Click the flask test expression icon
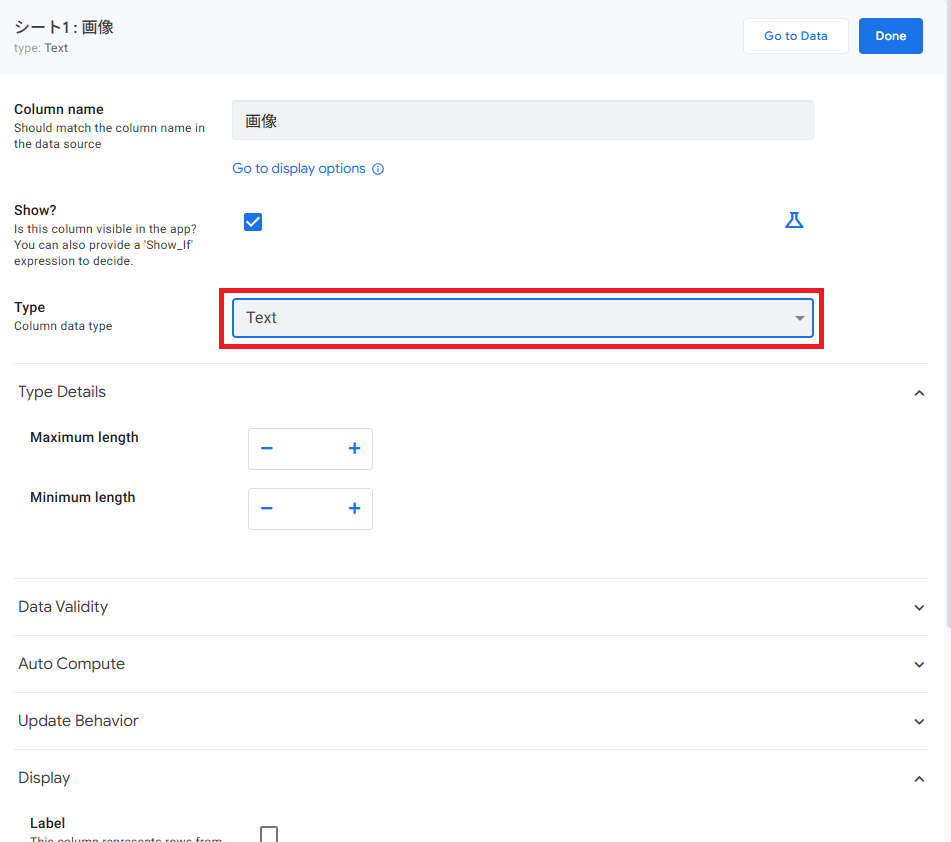 (x=794, y=220)
